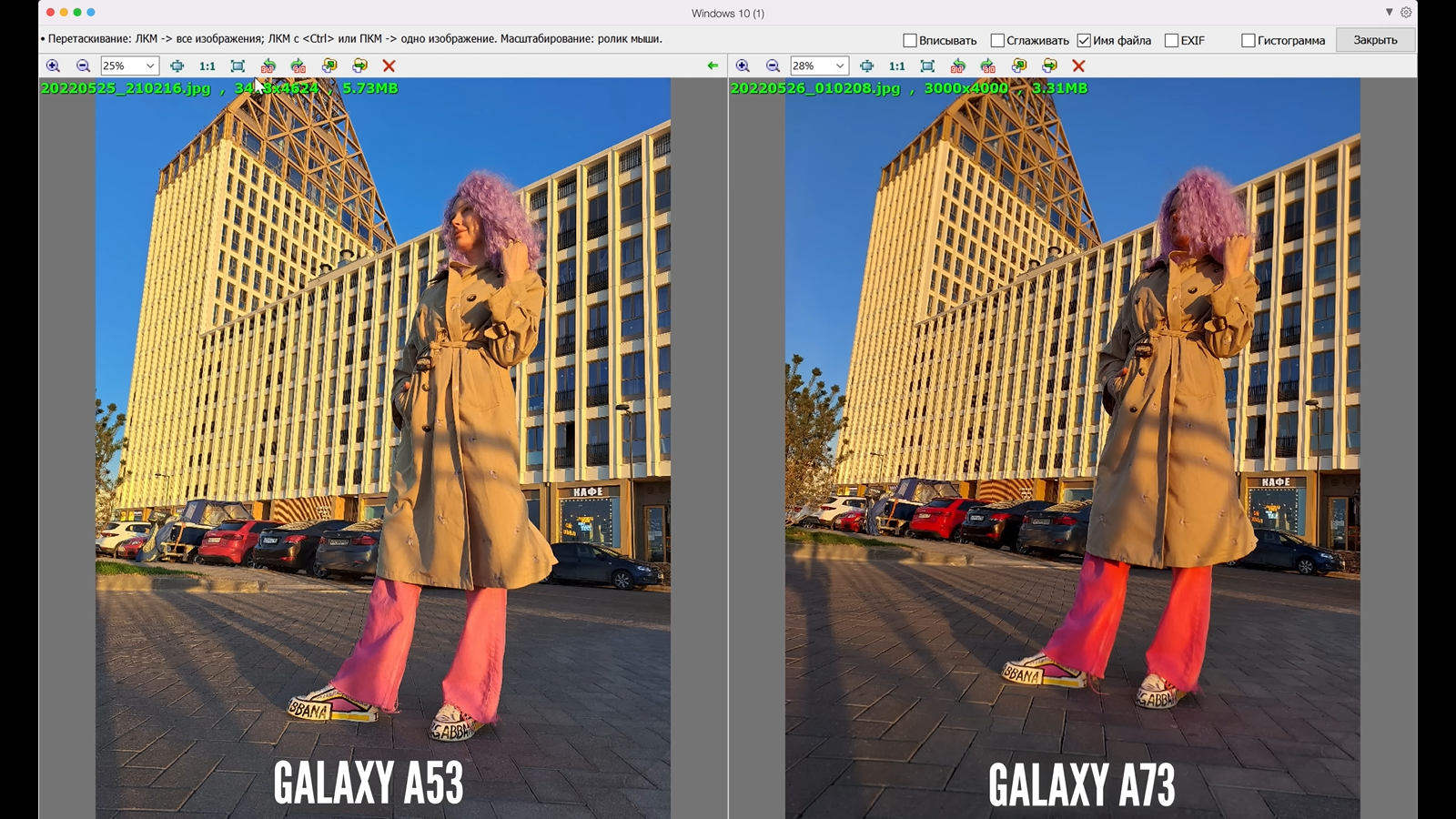Set left image to 1:1 scale

pos(207,66)
